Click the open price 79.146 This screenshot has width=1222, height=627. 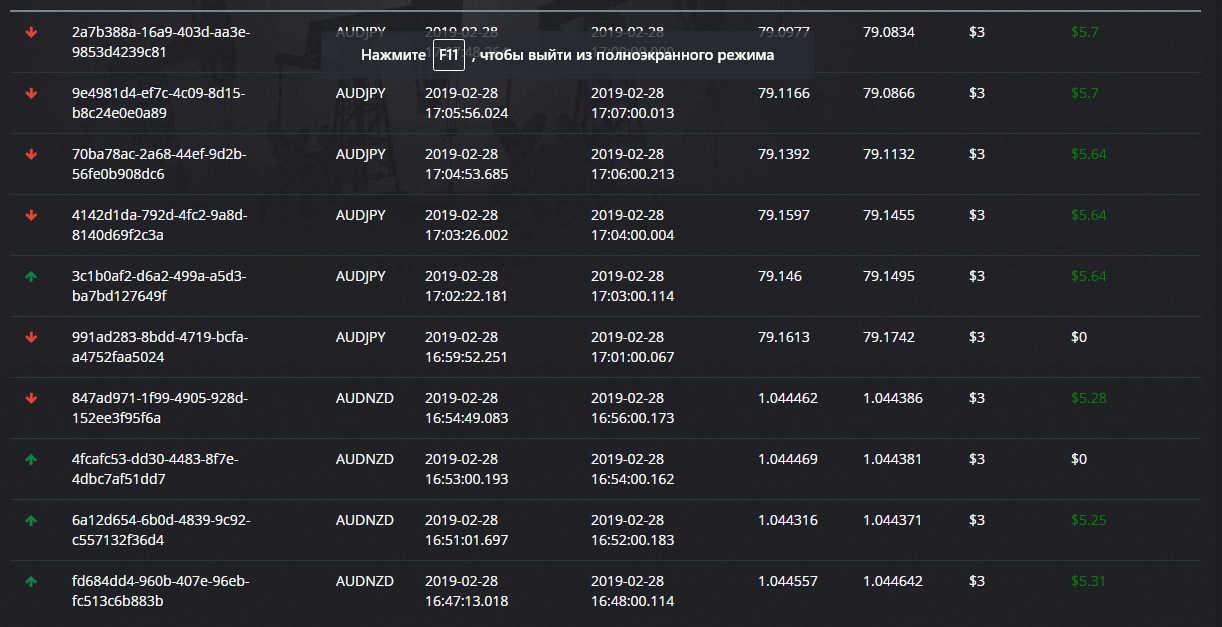[x=780, y=276]
